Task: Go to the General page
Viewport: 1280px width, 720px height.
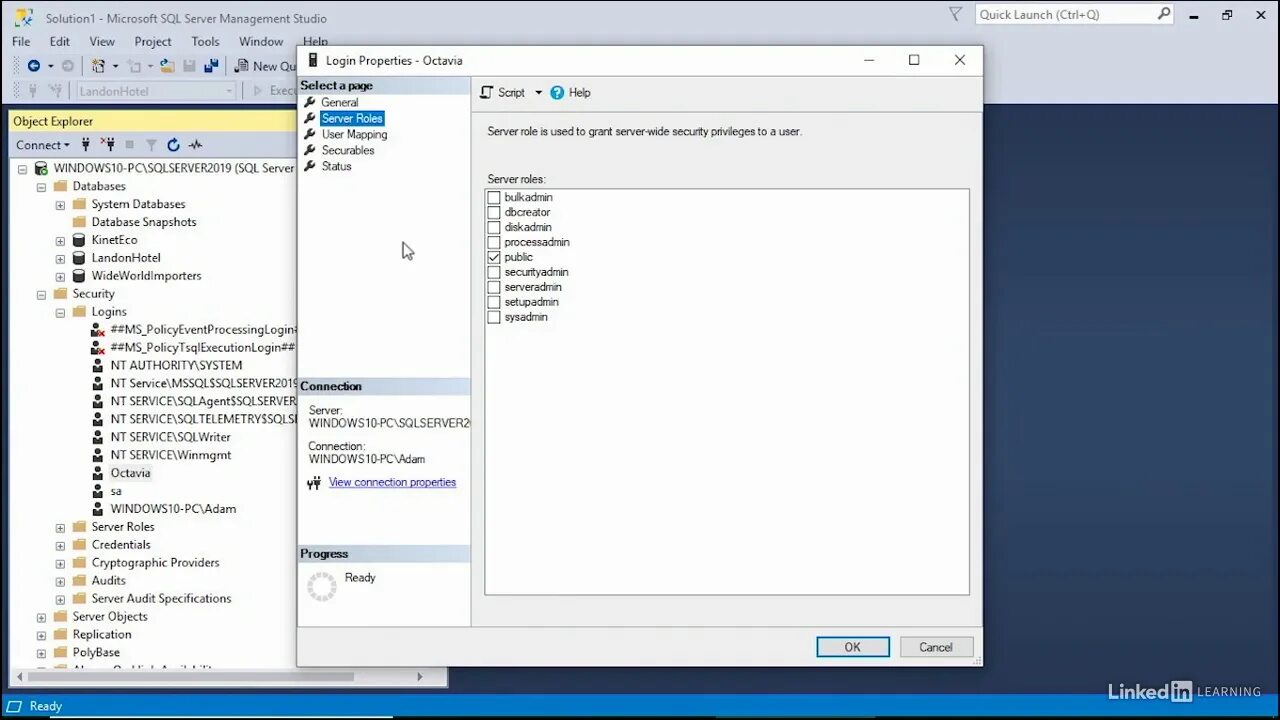Action: (x=339, y=102)
